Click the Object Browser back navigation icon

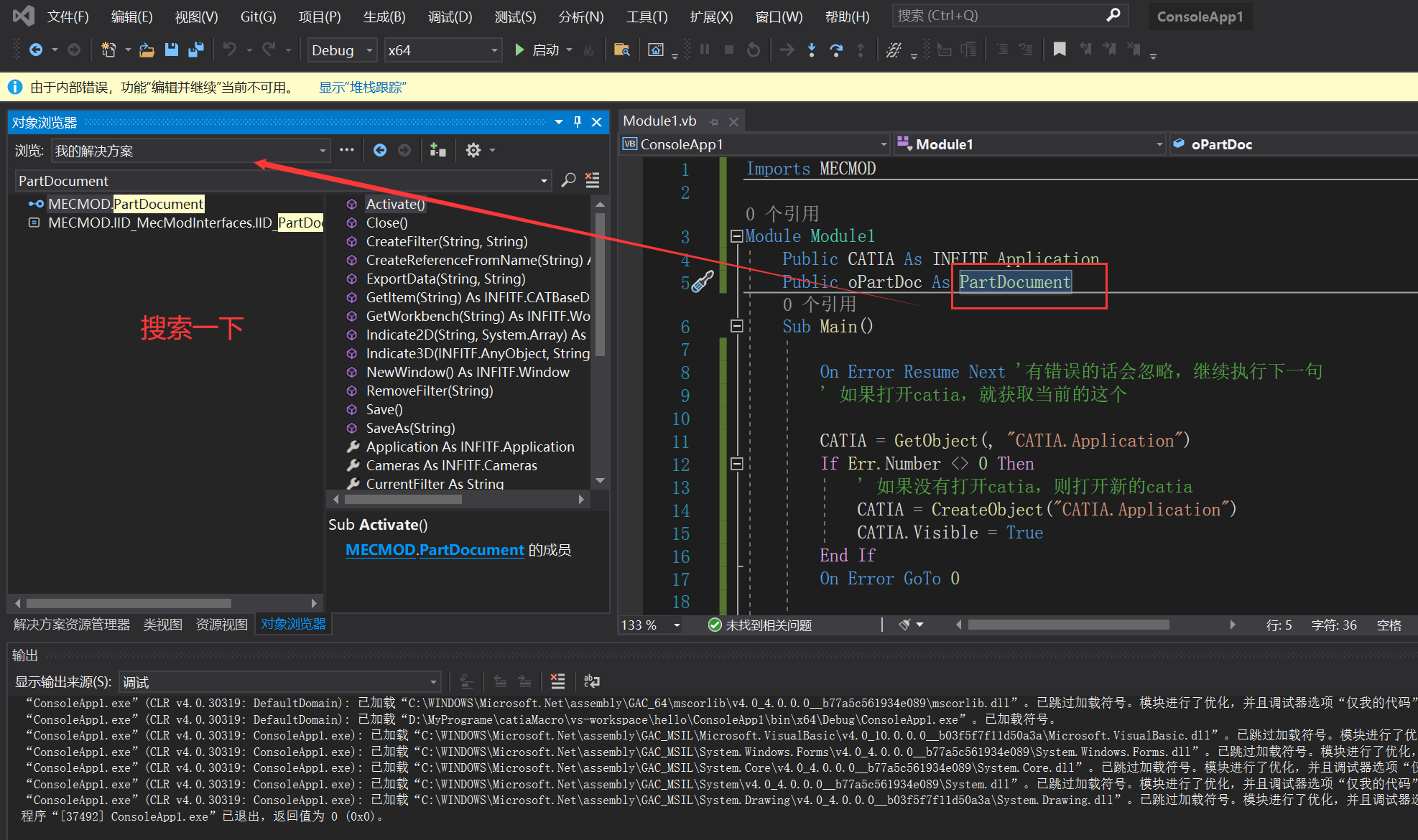point(380,150)
